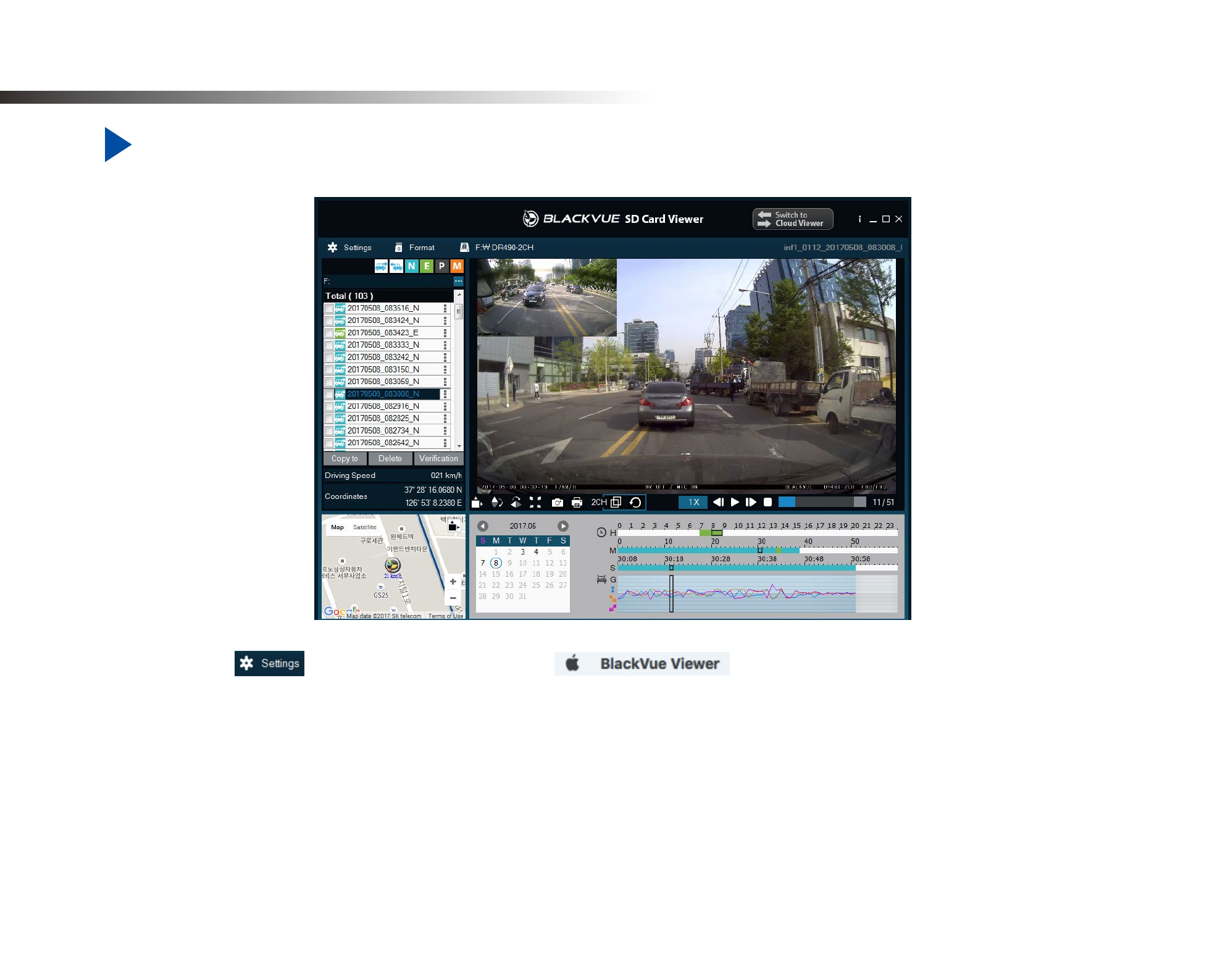The height and width of the screenshot is (980, 1225).
Task: Click hour 7 green block on H timeline
Action: click(705, 532)
